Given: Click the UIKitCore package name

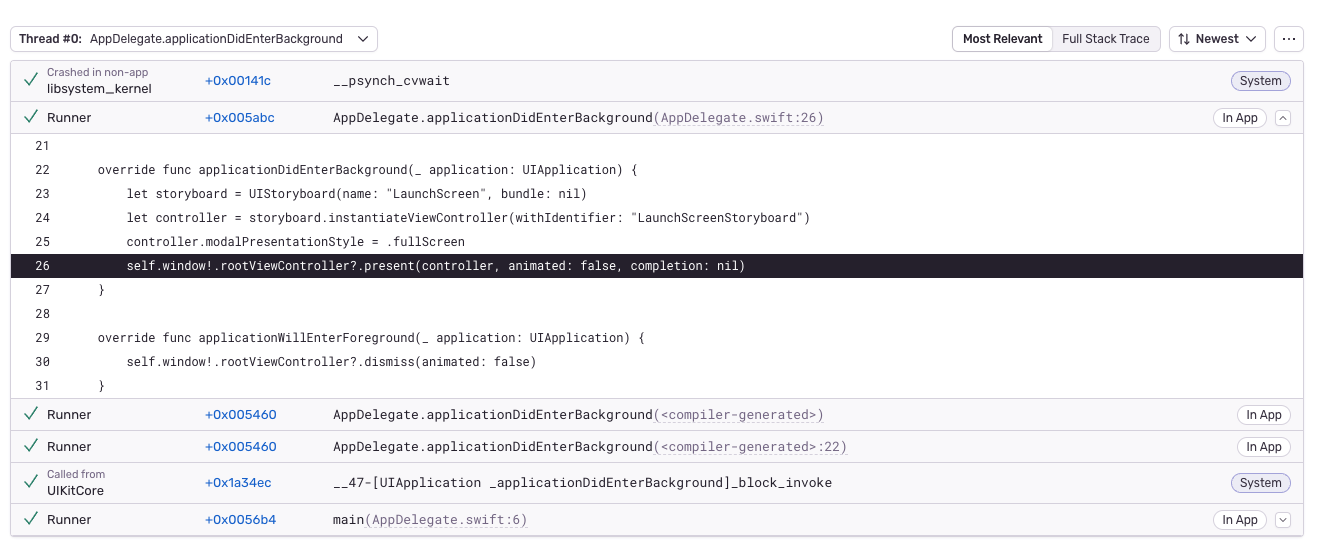Looking at the screenshot, I should pyautogui.click(x=75, y=491).
